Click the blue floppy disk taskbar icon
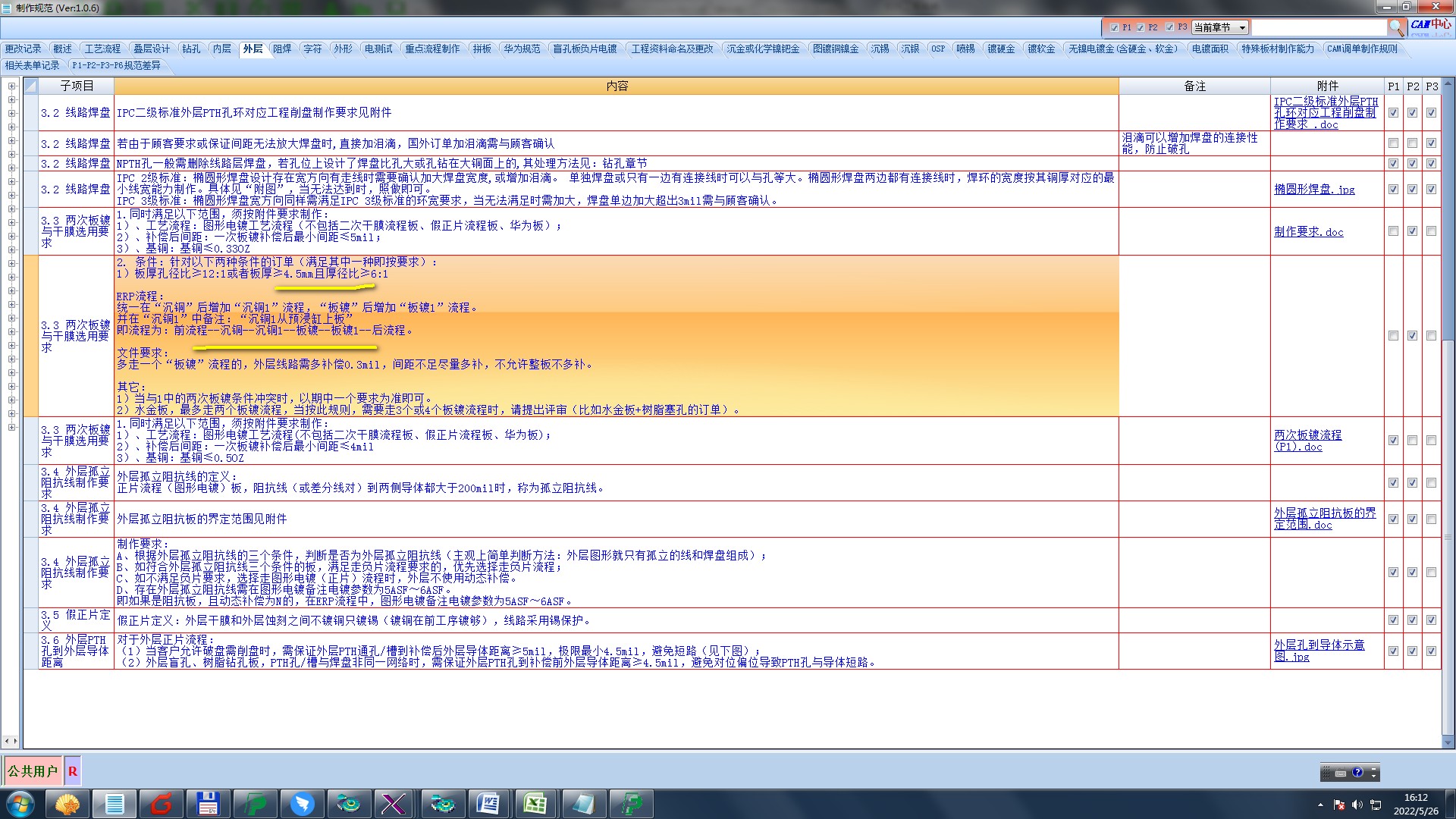 (208, 804)
